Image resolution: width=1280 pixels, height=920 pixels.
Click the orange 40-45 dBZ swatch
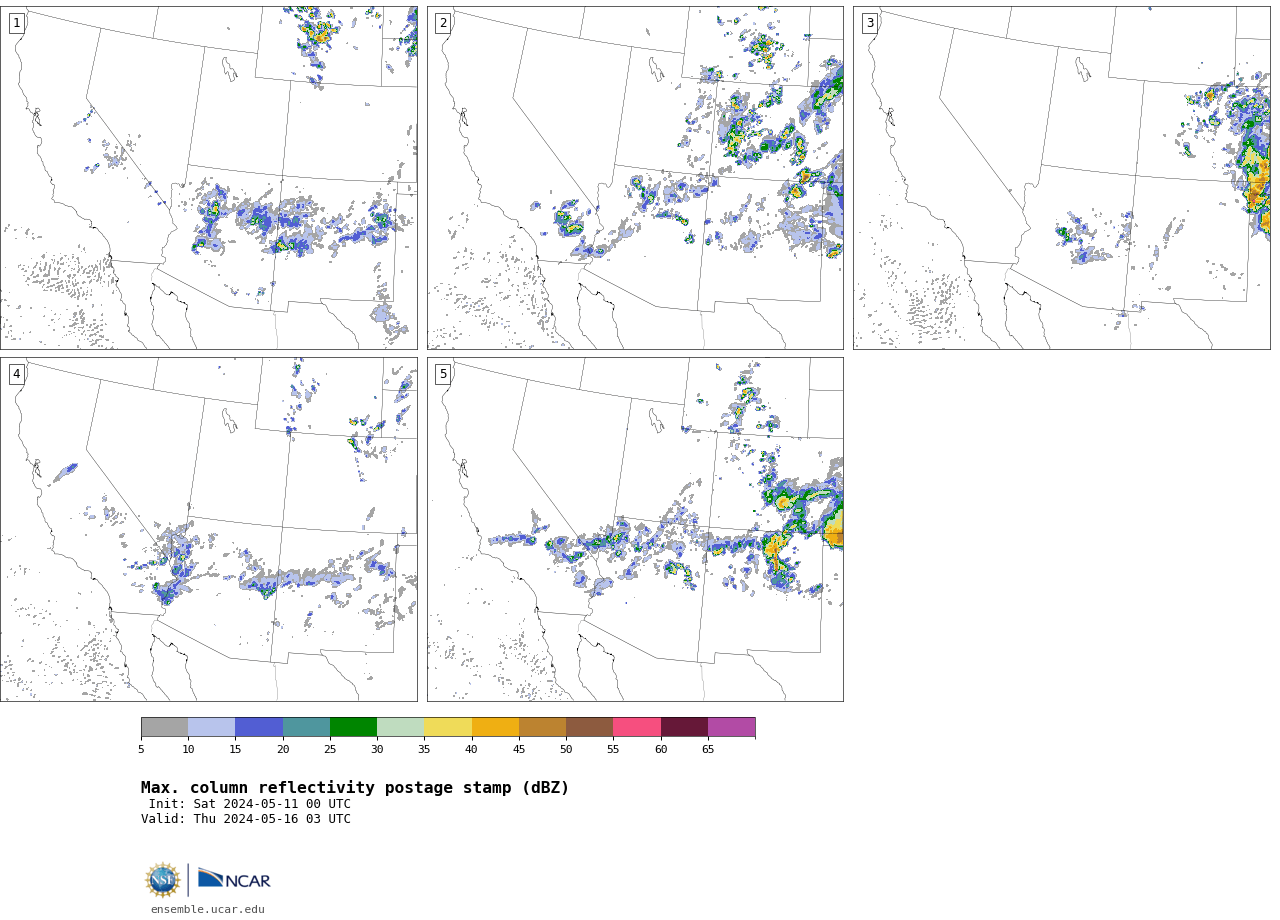tap(495, 727)
